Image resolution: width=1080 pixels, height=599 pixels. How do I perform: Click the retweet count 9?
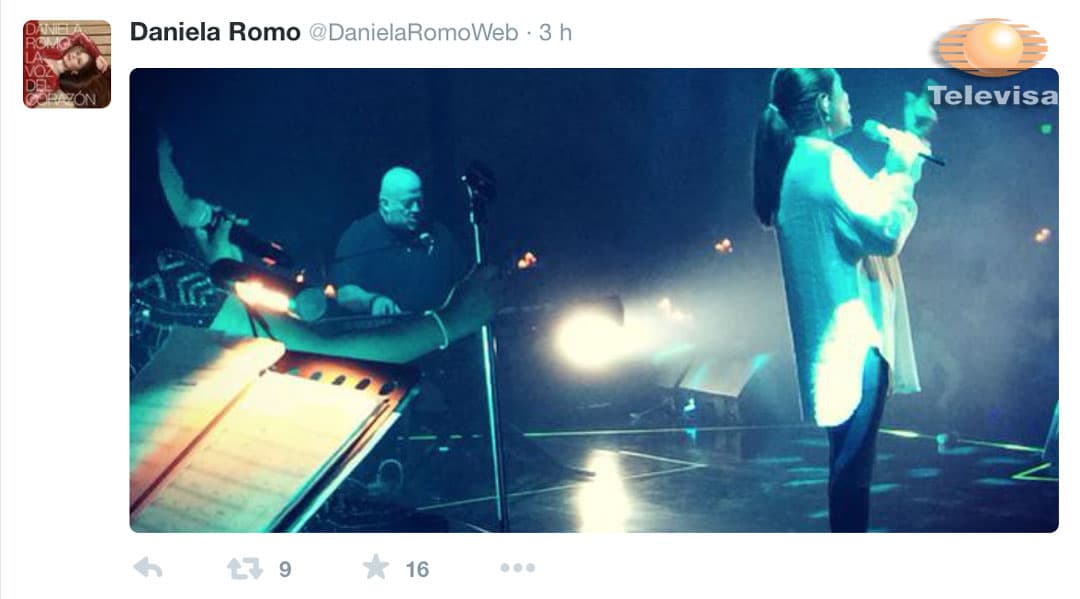tap(285, 569)
